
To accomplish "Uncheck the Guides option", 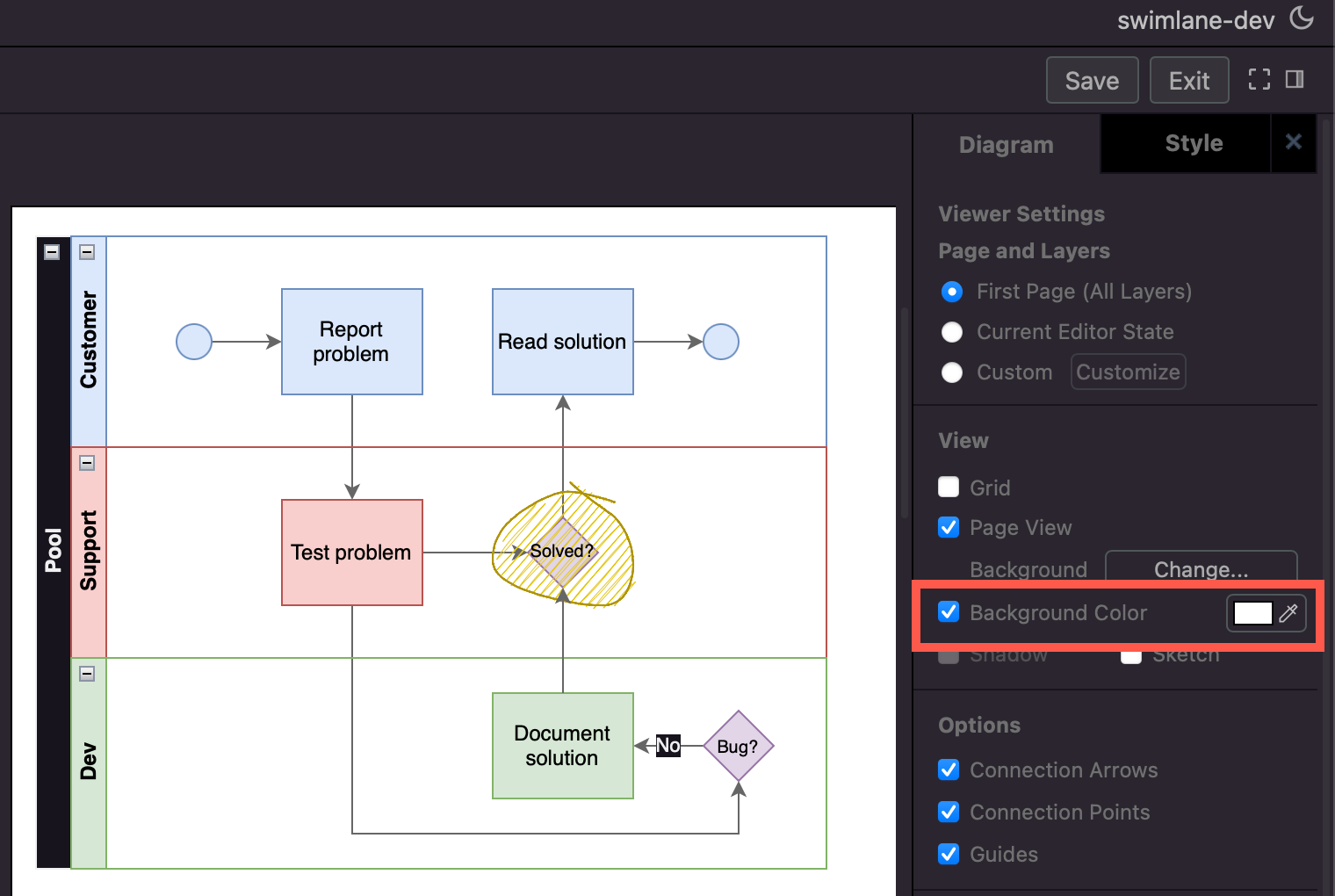I will (x=949, y=854).
